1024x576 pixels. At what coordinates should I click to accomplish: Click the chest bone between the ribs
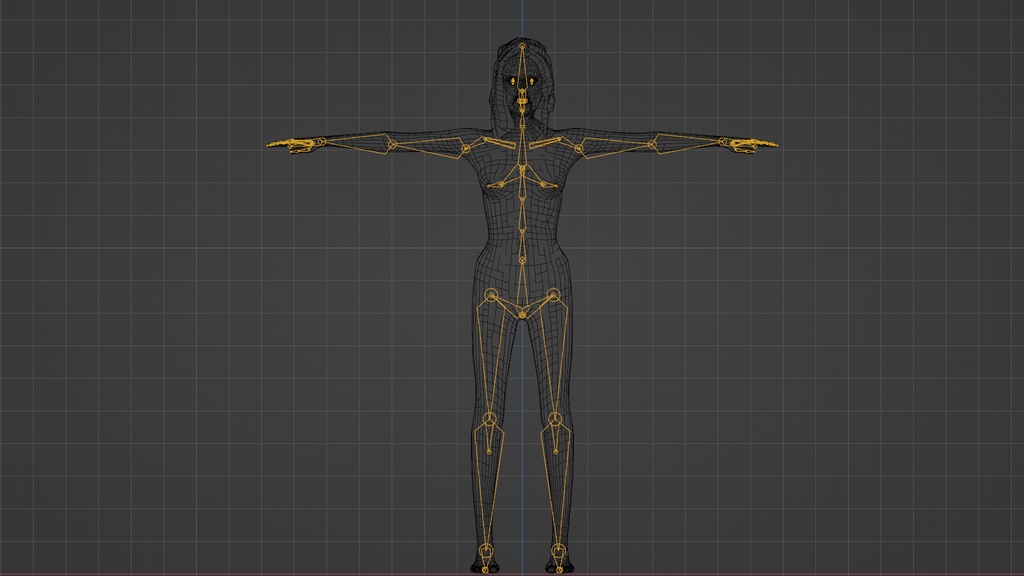pos(522,185)
